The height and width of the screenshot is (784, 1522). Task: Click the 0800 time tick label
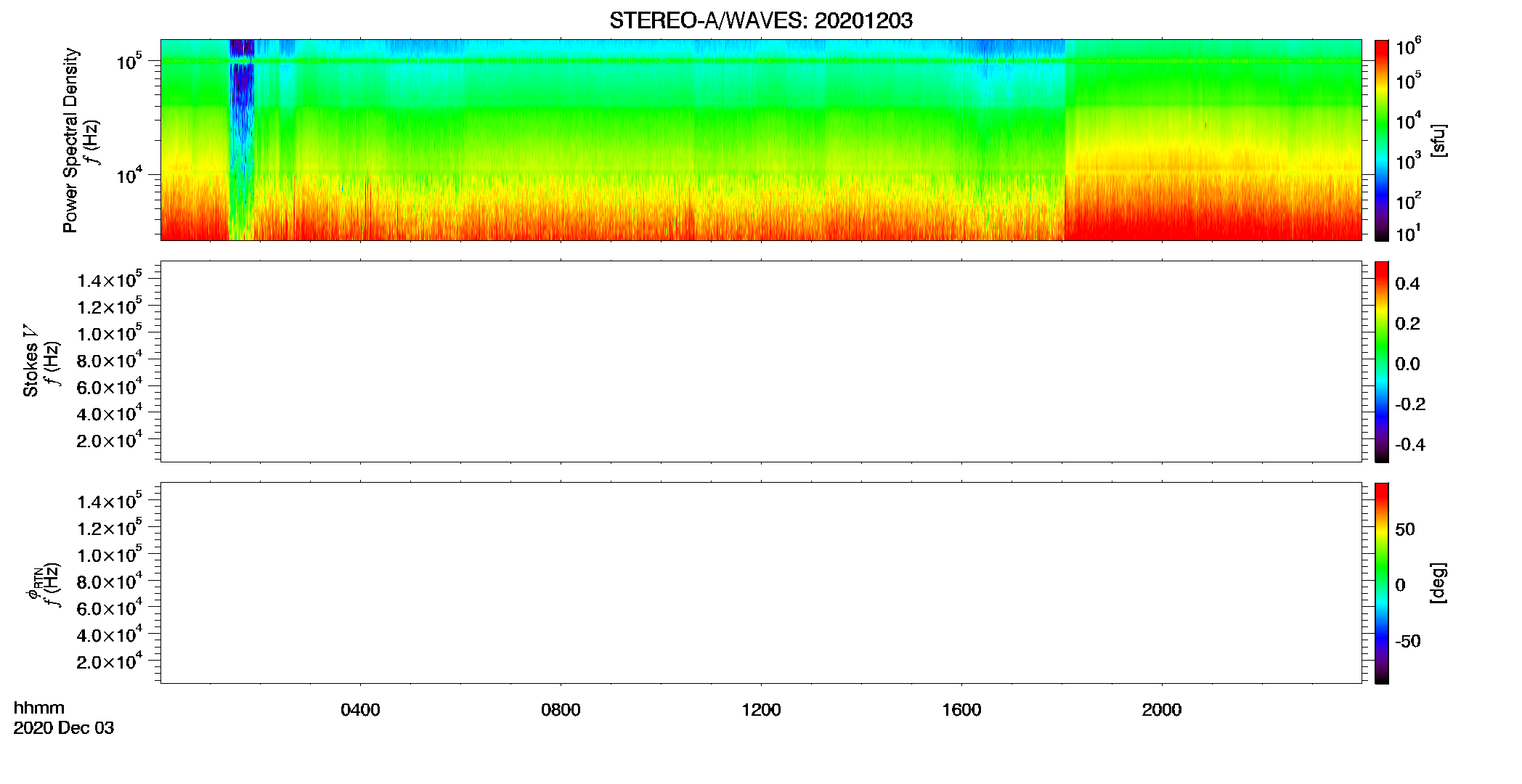561,710
